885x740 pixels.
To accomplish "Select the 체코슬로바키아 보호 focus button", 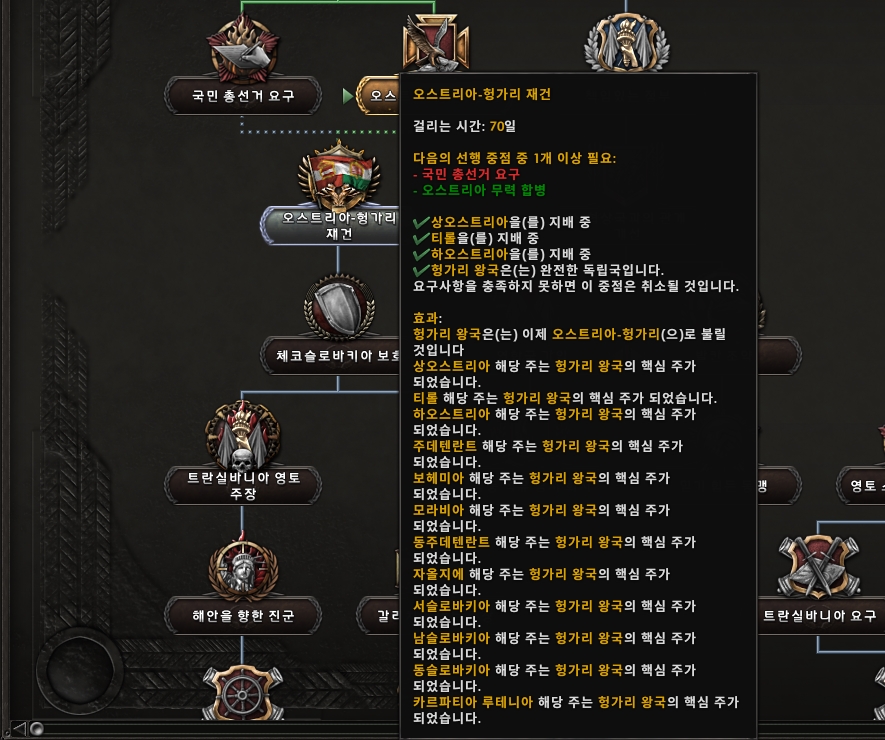I will point(331,356).
